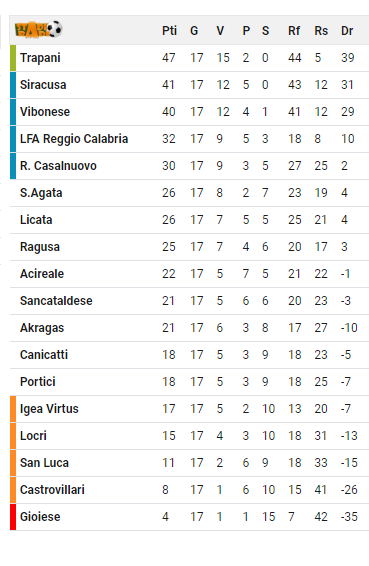The image size is (369, 566).
Task: Select the Pti points column header
Action: [x=169, y=31]
